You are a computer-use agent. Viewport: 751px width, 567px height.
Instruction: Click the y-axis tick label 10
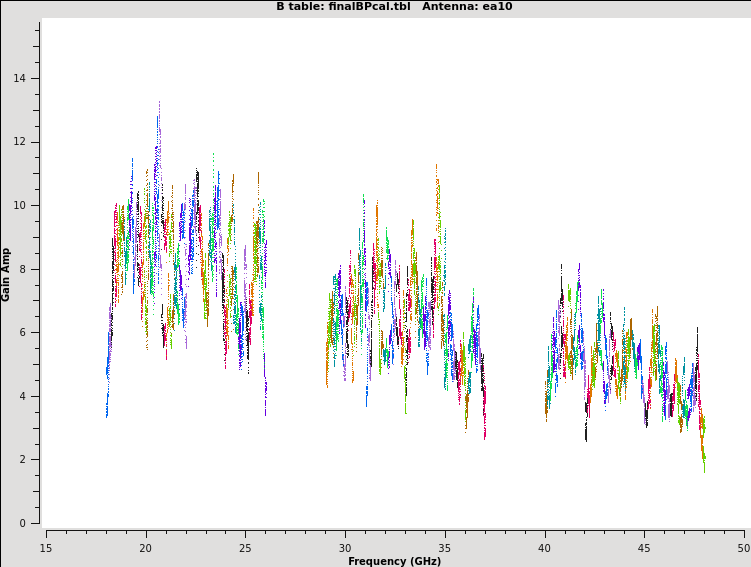(x=21, y=206)
